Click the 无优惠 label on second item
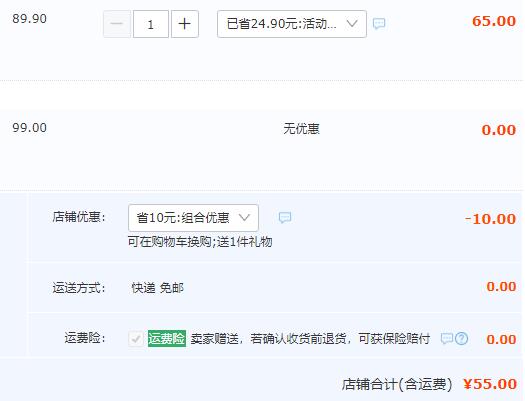 point(301,129)
